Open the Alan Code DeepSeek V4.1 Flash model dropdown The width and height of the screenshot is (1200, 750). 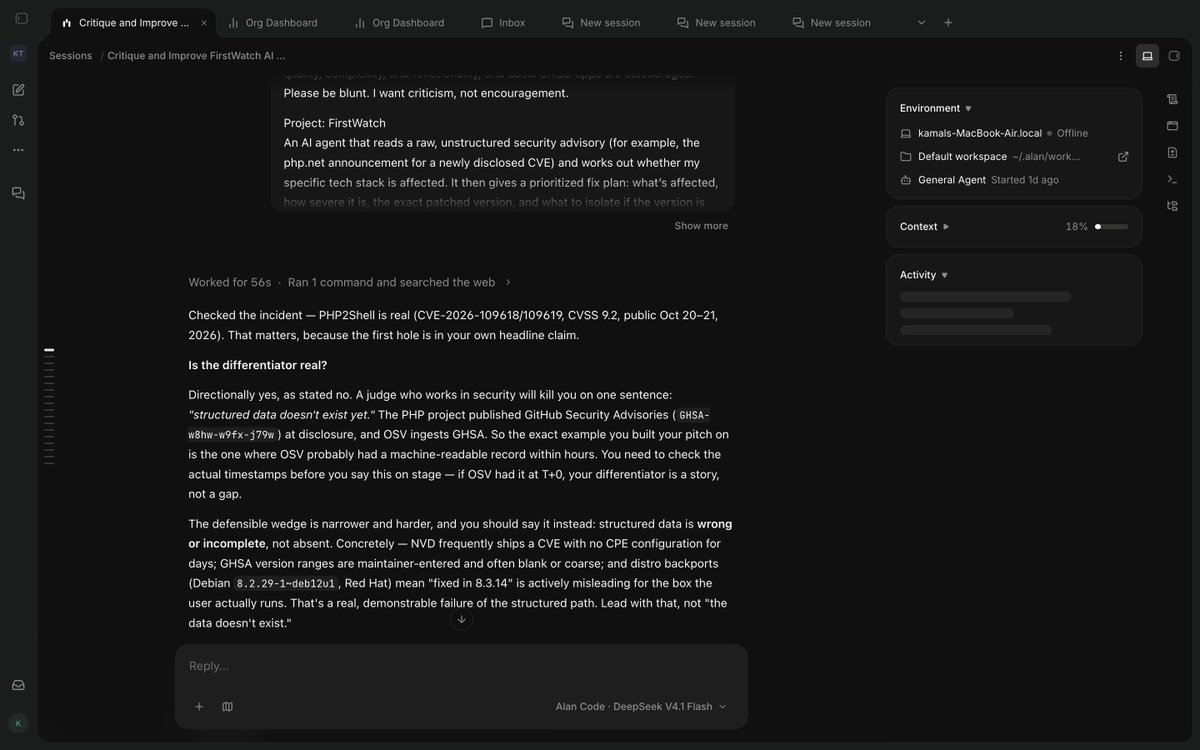tap(641, 706)
